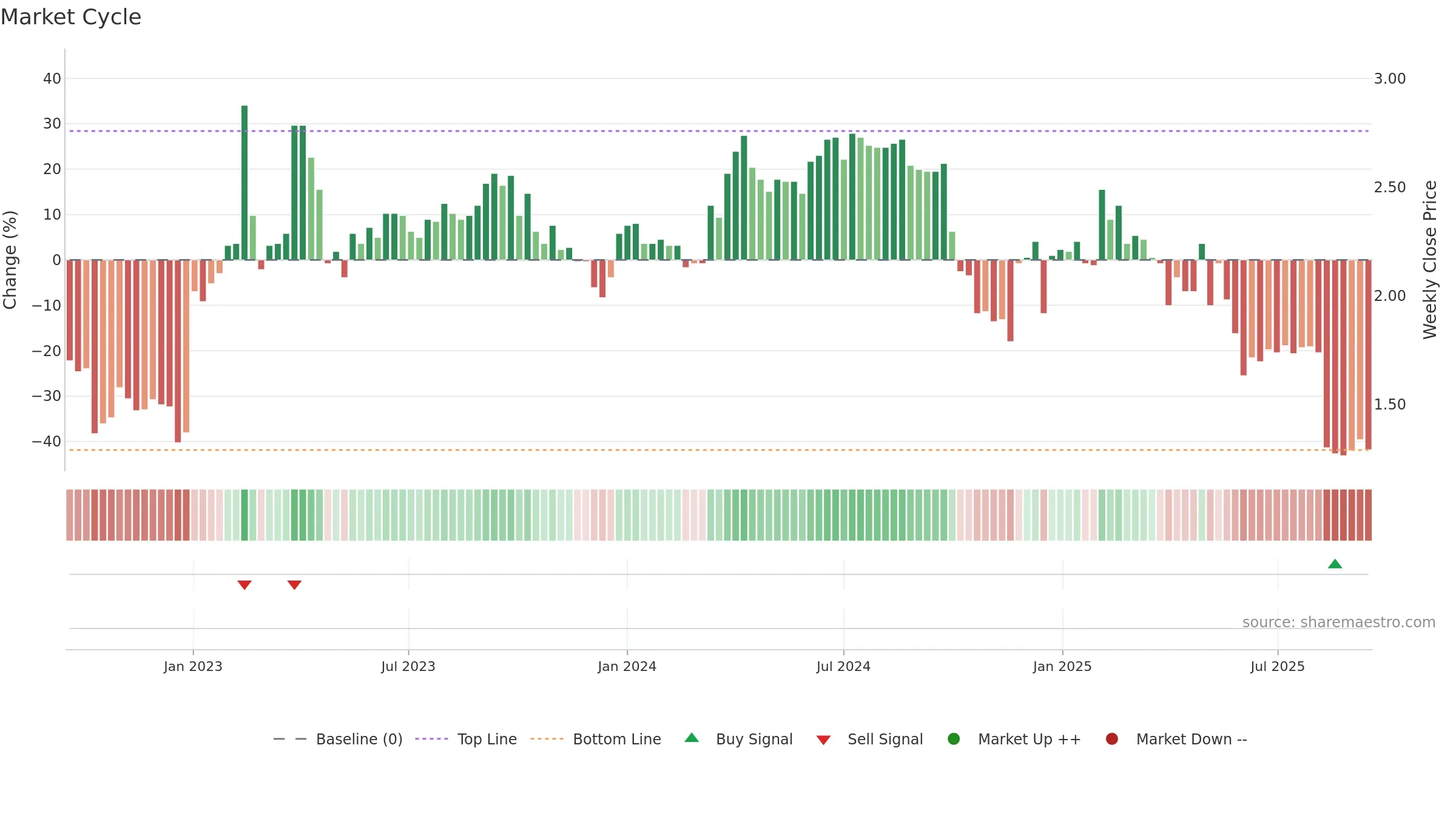Viewport: 1456px width, 819px height.
Task: Click the 40 left axis tick label
Action: click(52, 79)
